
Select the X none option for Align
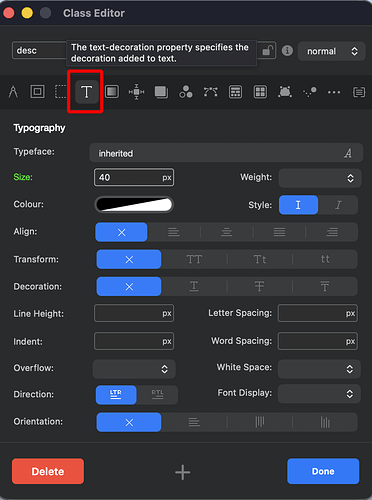[x=121, y=232]
